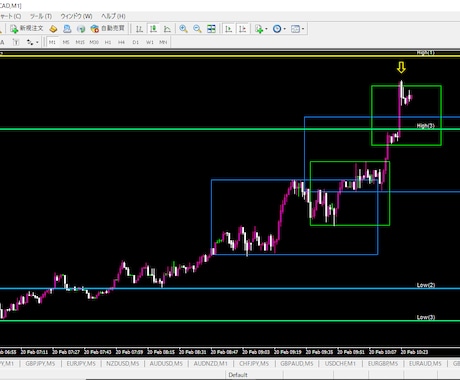Click the Low(2) line label
The image size is (460, 380).
click(x=426, y=285)
